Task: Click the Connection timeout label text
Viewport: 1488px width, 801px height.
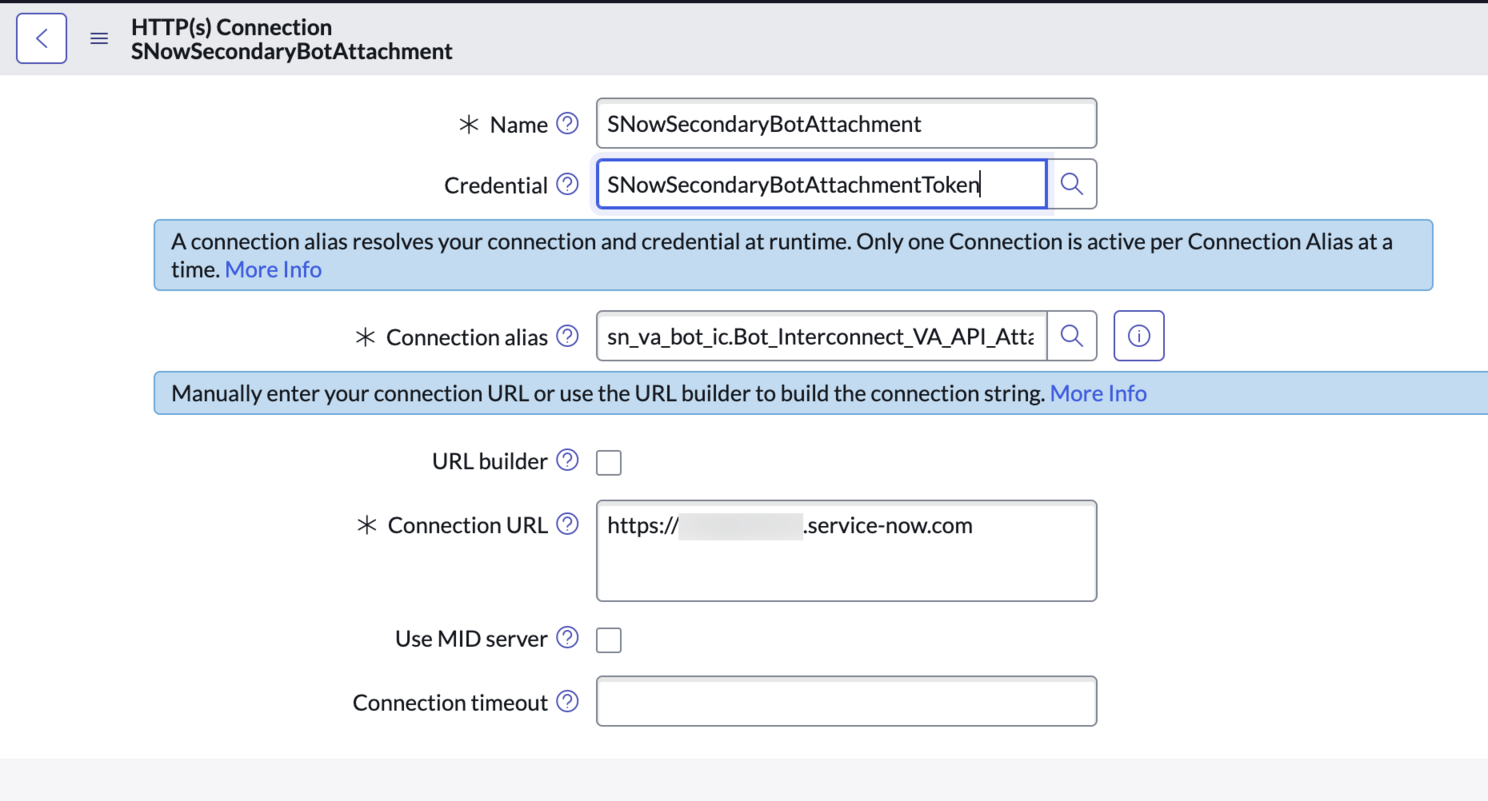Action: [450, 703]
